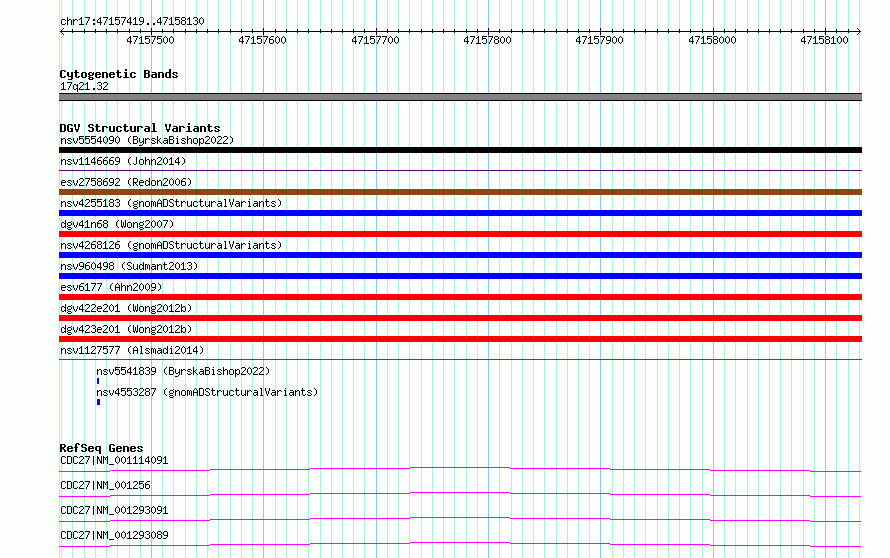Click the esv6177 (Ahn2009) label
The width and height of the screenshot is (890, 558).
click(x=111, y=287)
